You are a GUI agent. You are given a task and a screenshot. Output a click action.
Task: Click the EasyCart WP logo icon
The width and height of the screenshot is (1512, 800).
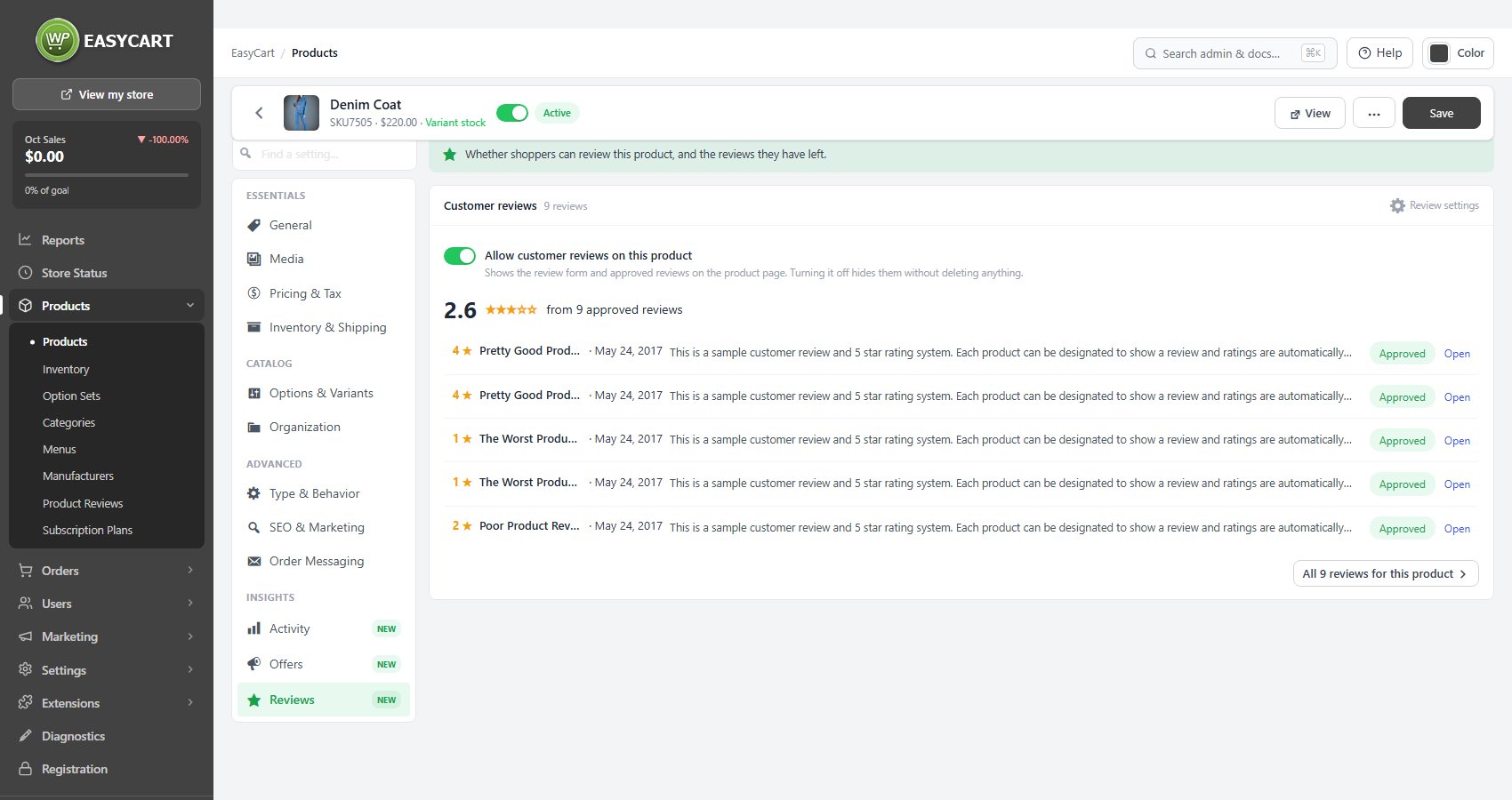[58, 40]
